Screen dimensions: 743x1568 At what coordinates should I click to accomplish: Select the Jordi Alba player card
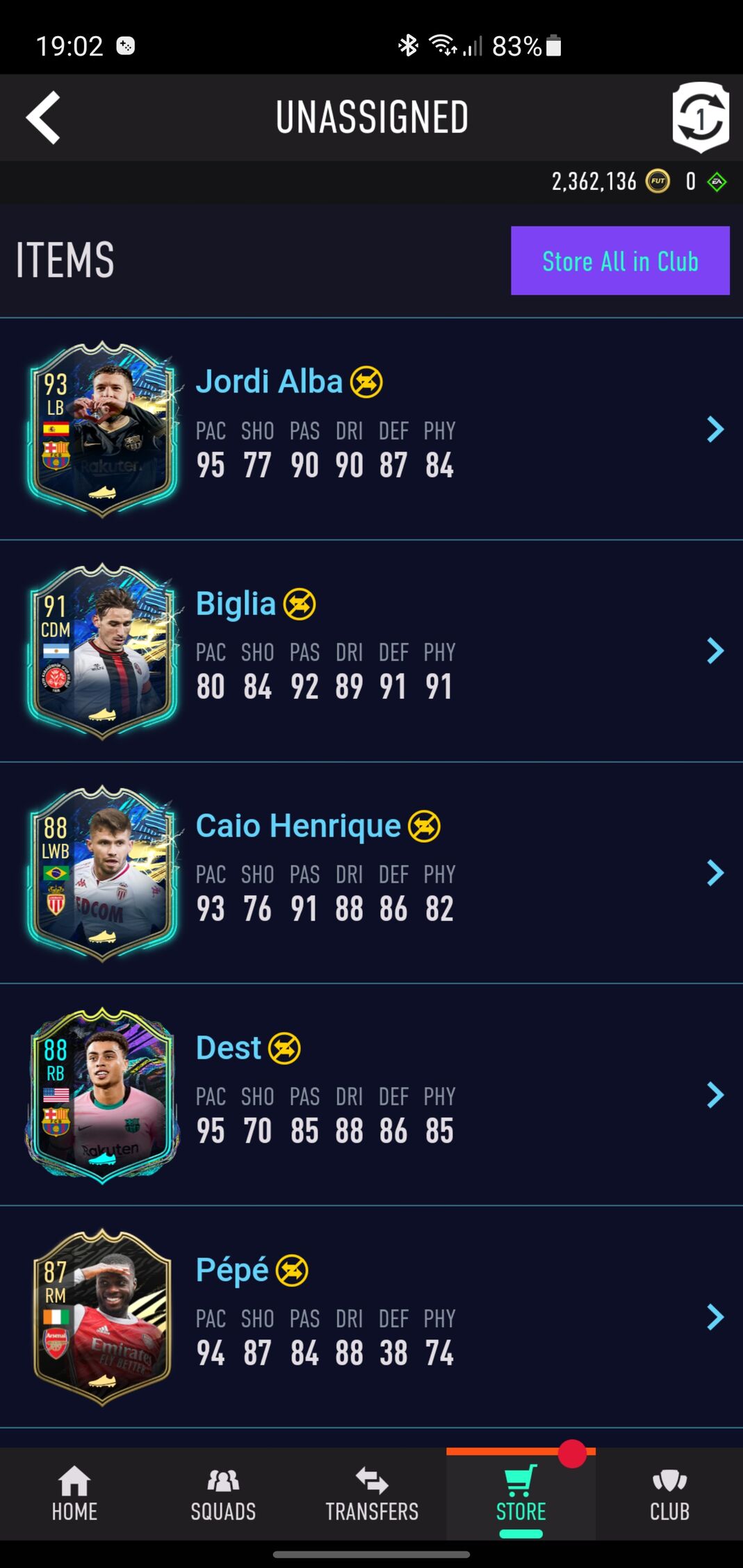coord(102,430)
